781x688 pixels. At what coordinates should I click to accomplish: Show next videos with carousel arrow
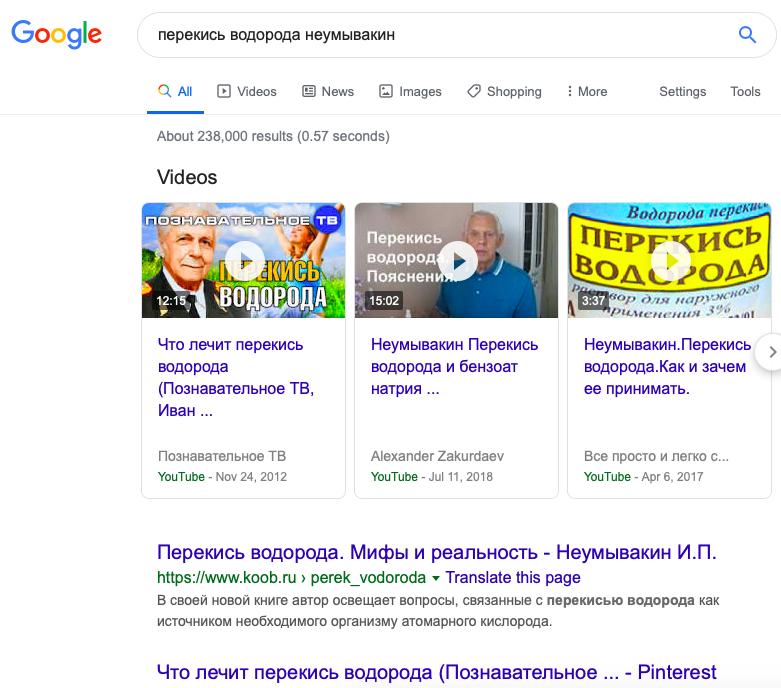[x=770, y=352]
